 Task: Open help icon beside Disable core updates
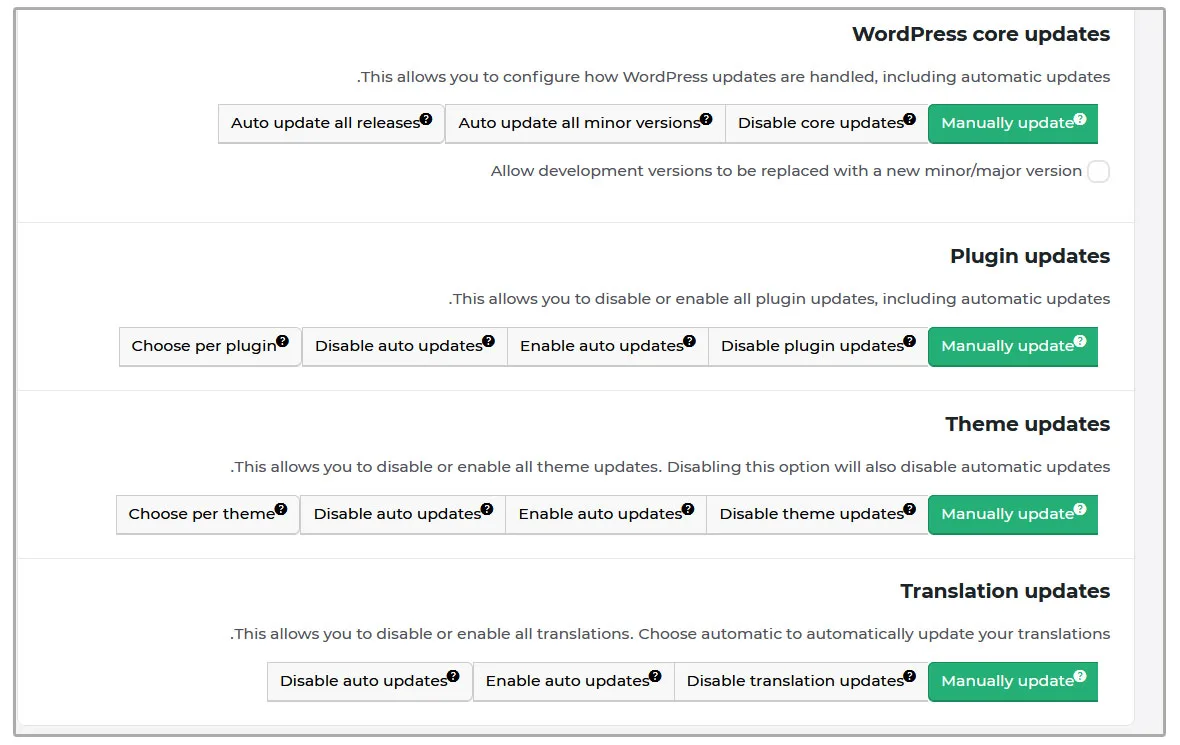pos(910,119)
